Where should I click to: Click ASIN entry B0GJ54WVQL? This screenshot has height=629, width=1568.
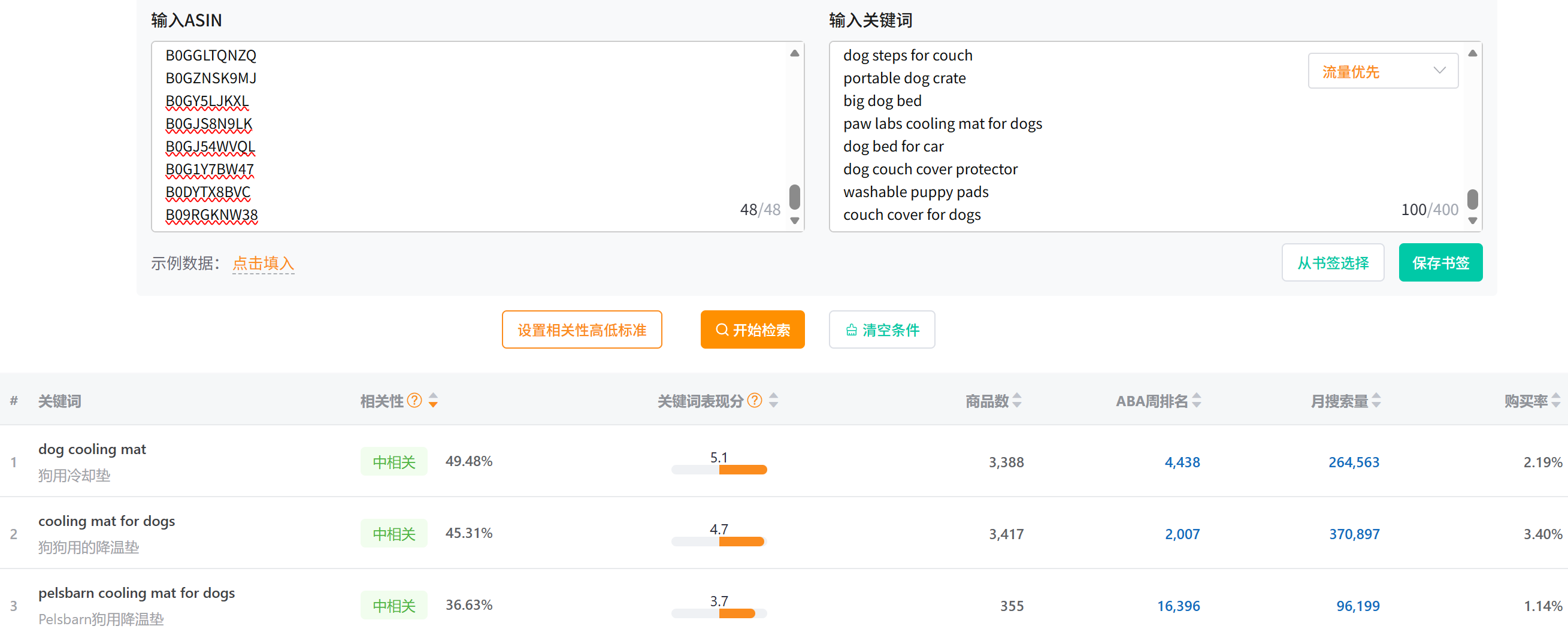pos(210,147)
